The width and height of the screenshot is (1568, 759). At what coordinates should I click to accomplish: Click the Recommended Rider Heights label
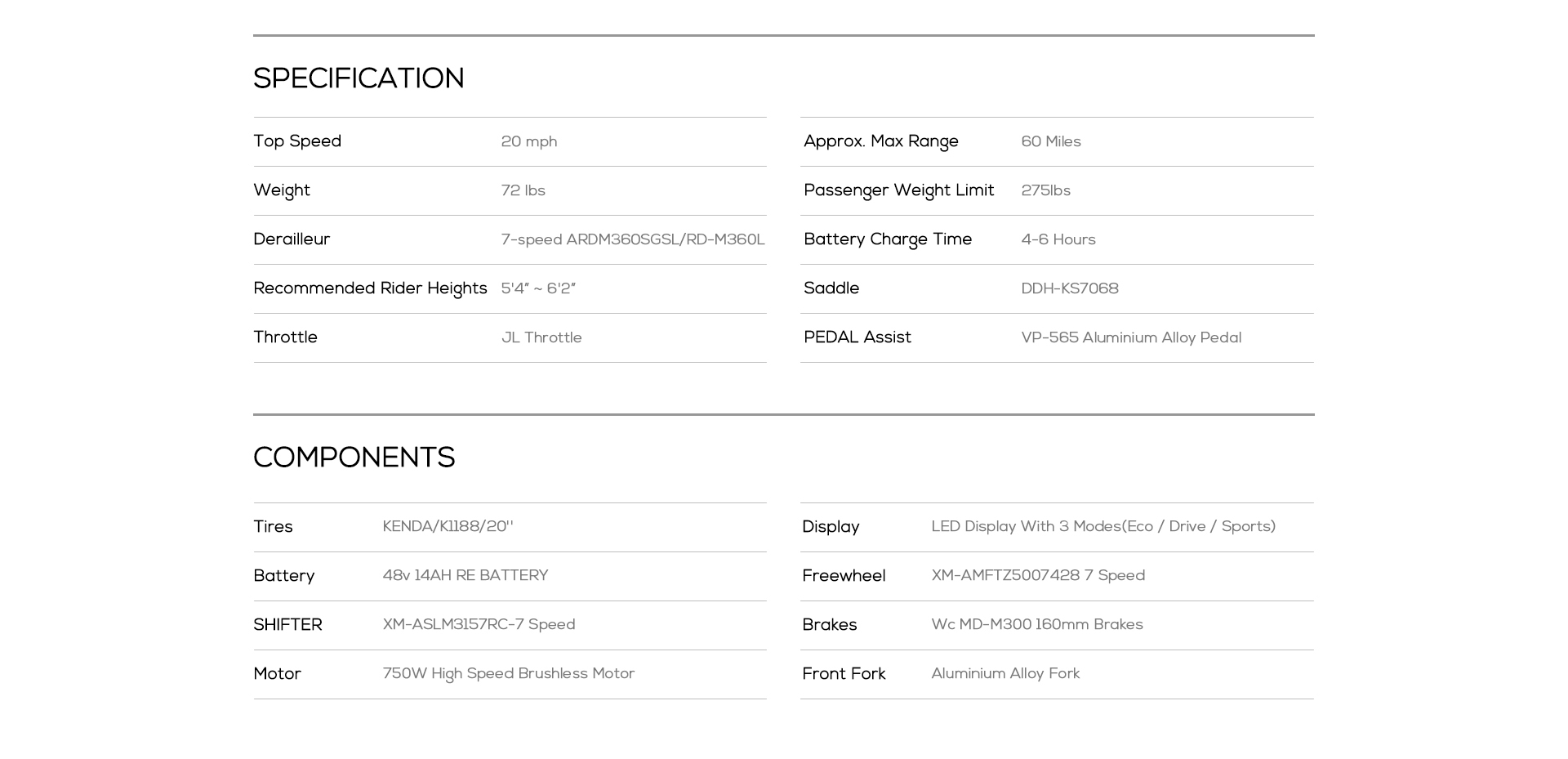[x=370, y=288]
